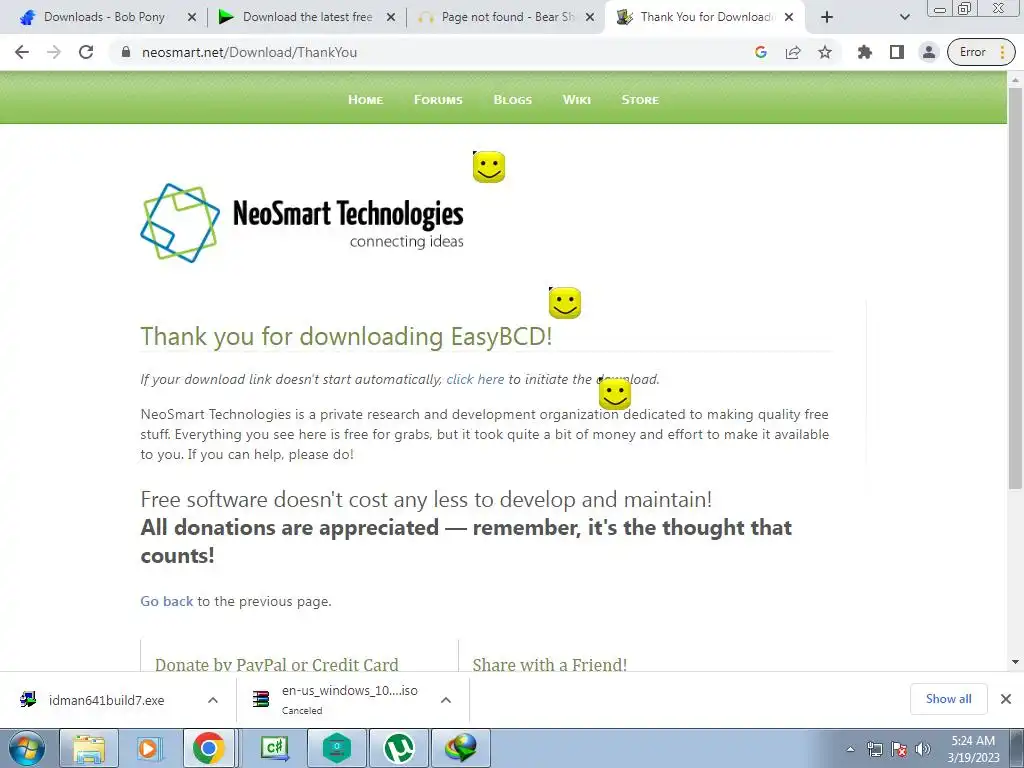1024x768 pixels.
Task: Click the 'click here' download link
Action: (x=475, y=379)
